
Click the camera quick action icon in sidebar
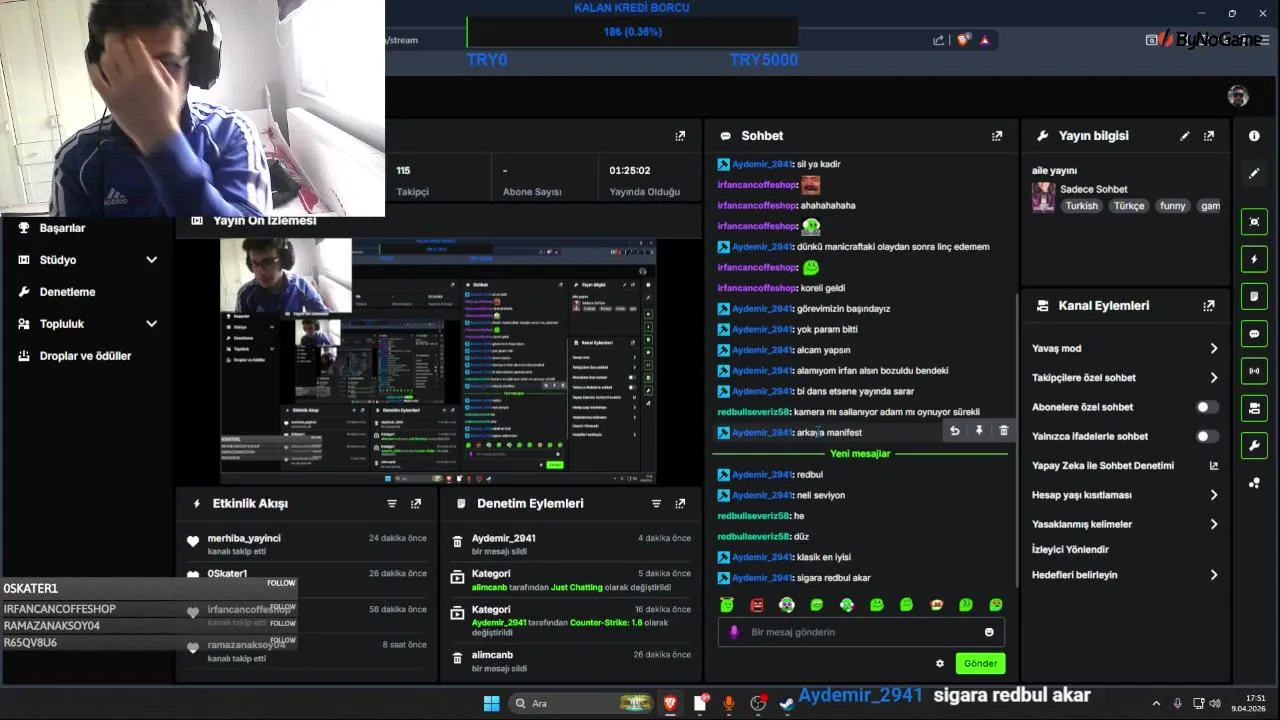click(x=1254, y=408)
